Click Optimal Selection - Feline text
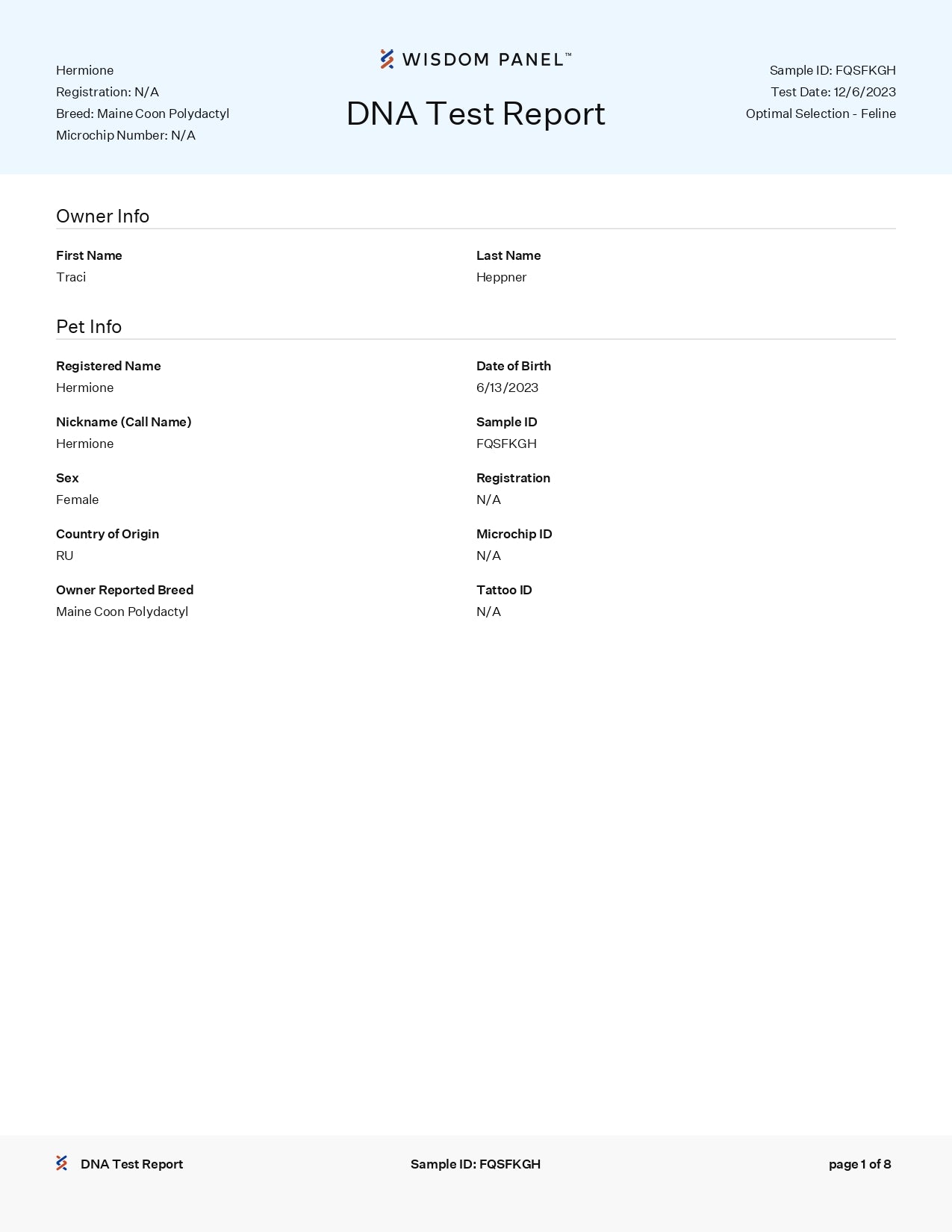The width and height of the screenshot is (952, 1232). (820, 113)
